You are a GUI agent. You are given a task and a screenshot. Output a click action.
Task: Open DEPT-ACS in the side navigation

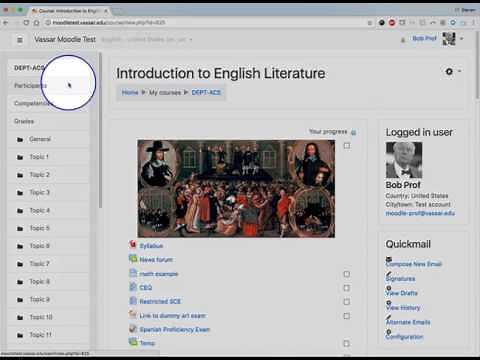[49, 68]
